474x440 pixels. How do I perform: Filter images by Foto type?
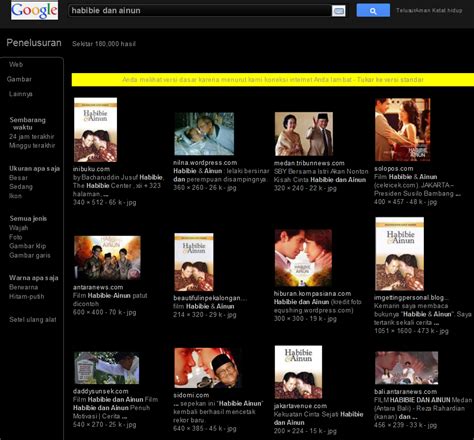click(x=15, y=237)
